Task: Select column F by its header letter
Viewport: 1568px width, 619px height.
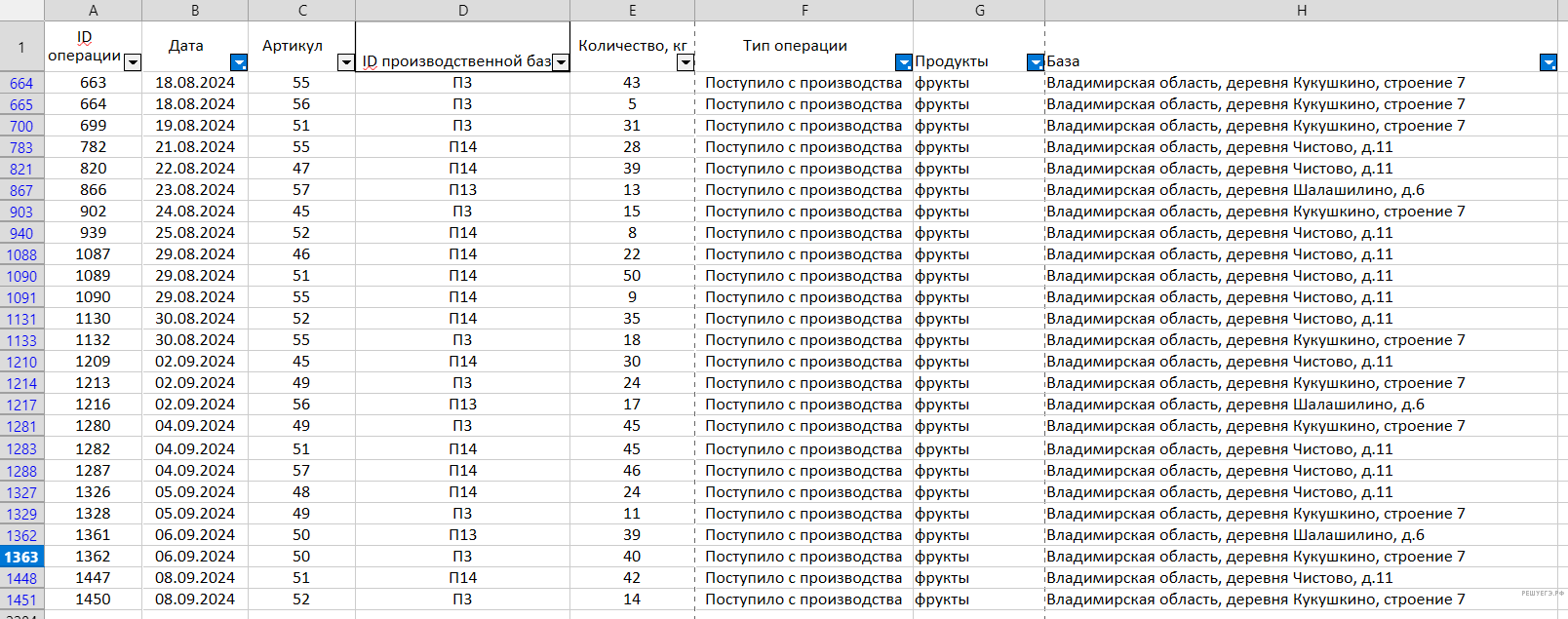Action: [x=804, y=11]
